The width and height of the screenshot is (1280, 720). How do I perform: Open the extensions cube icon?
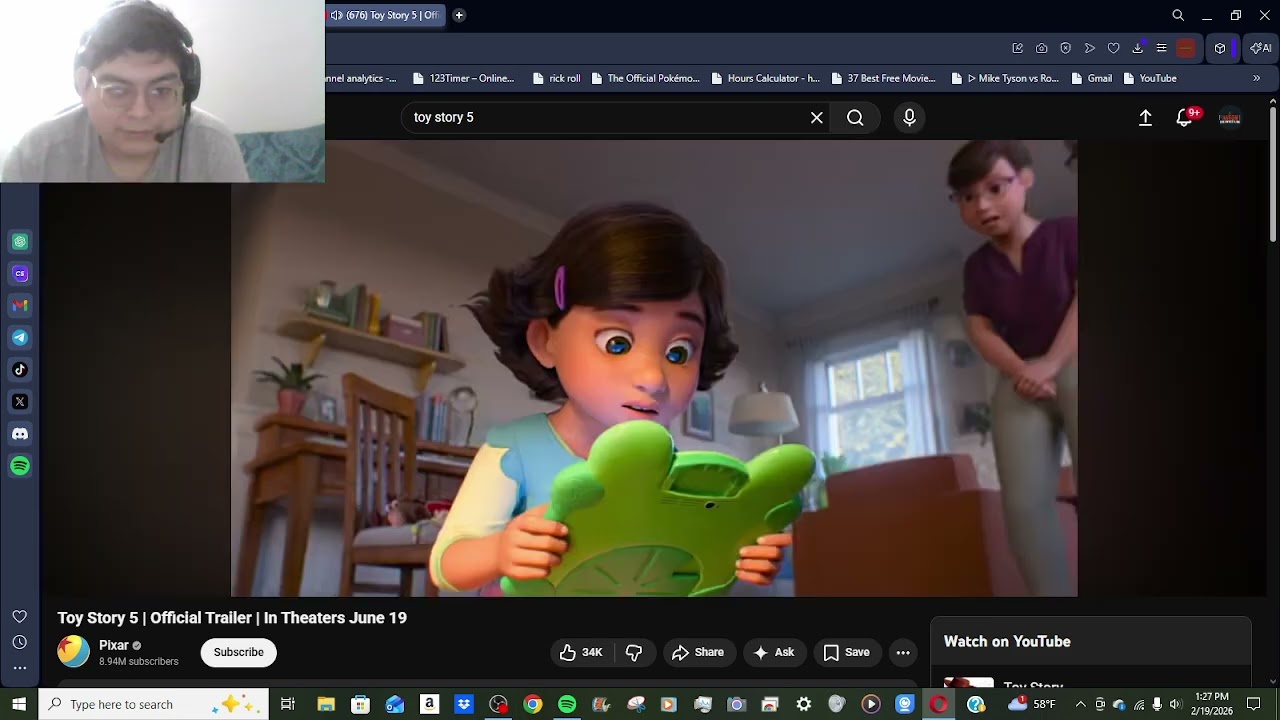click(x=1220, y=48)
